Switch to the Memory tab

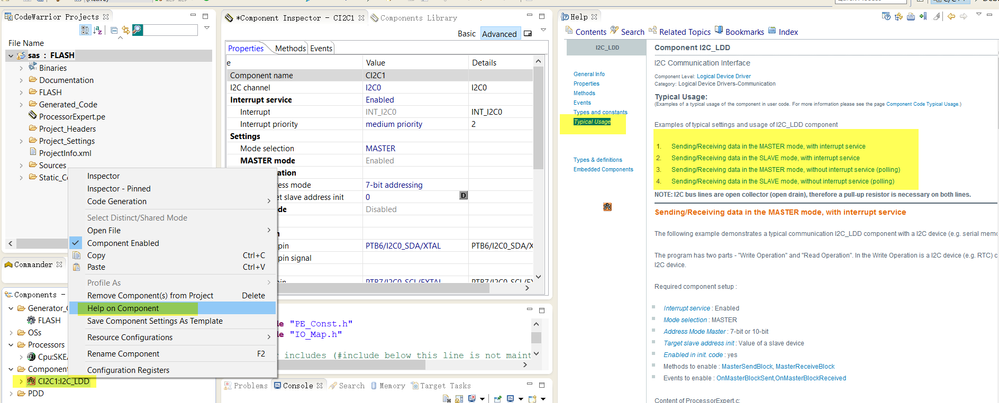coord(387,385)
